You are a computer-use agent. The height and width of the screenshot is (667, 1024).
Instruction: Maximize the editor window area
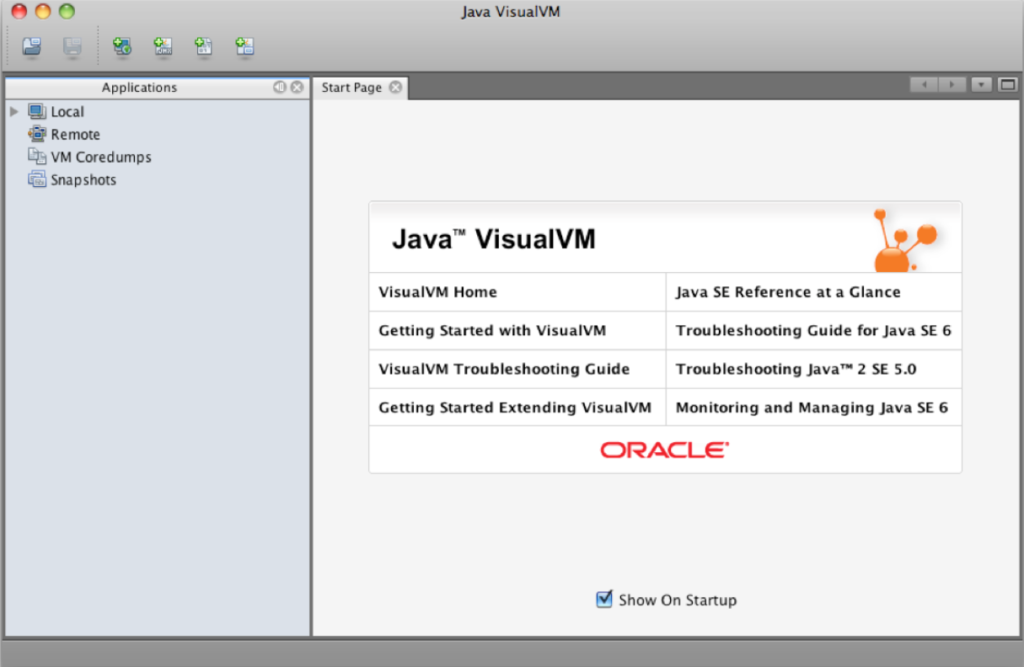pos(1008,85)
